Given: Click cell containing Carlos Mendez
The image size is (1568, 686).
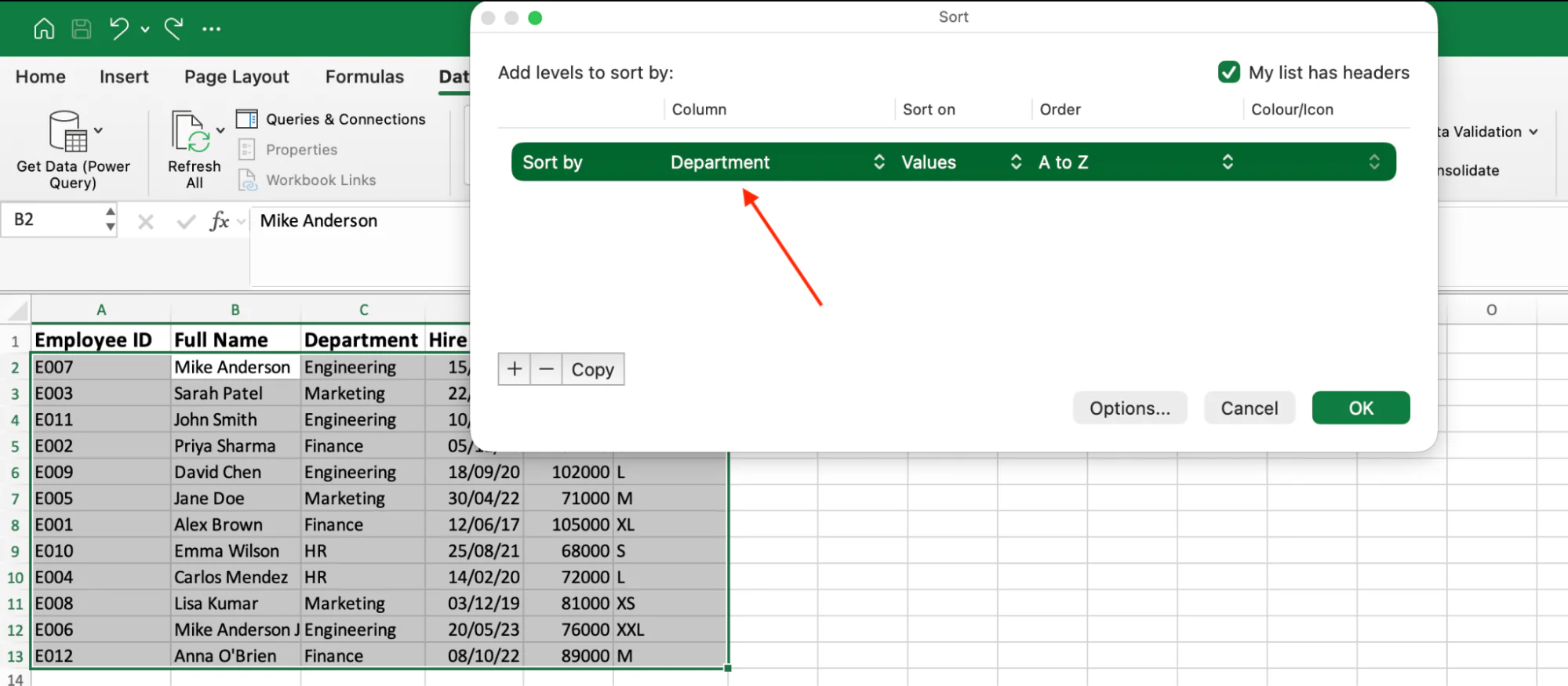Looking at the screenshot, I should coord(235,577).
